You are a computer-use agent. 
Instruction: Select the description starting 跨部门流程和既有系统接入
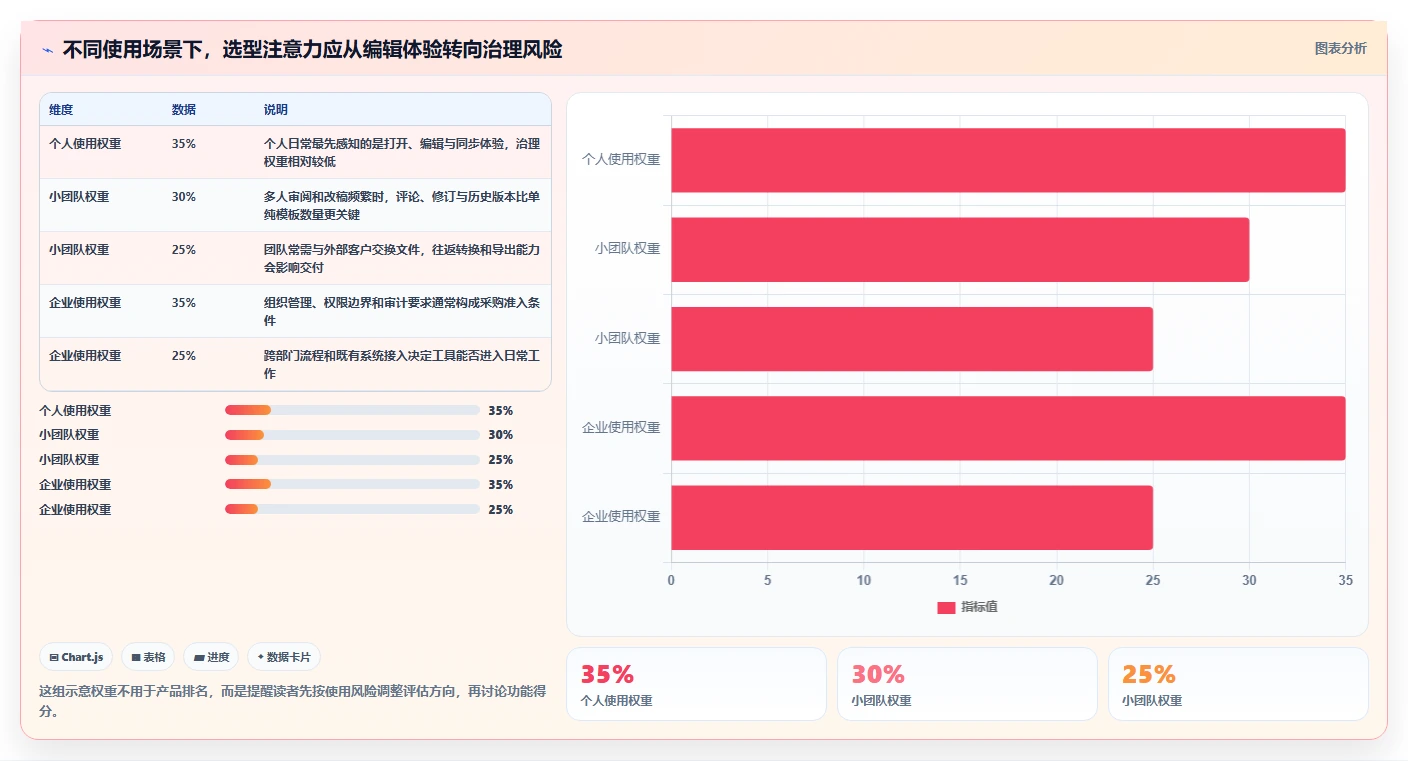tap(402, 365)
